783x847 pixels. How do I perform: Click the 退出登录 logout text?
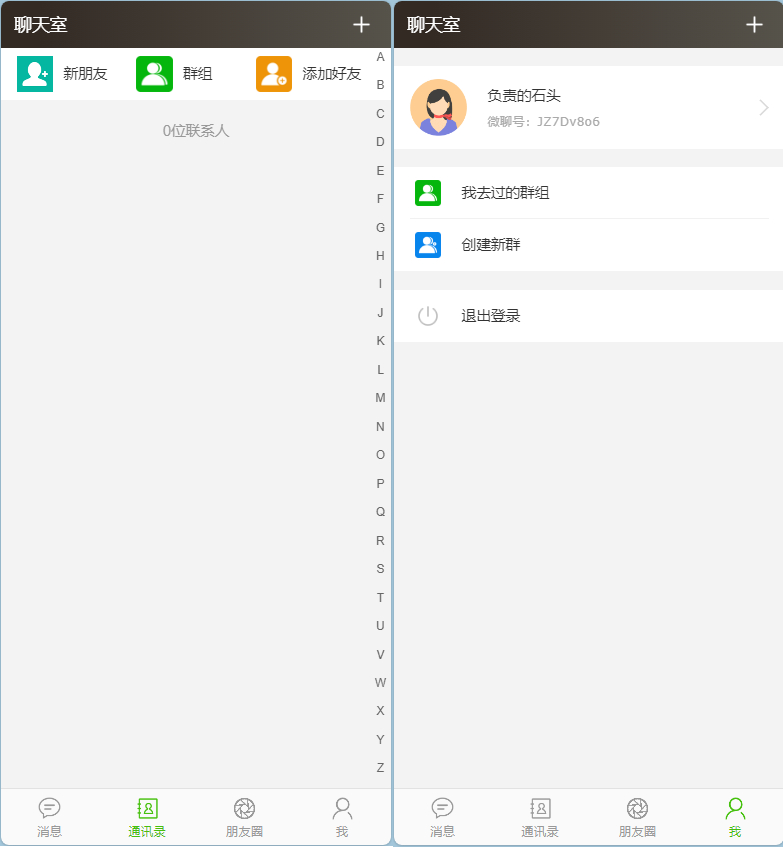click(x=491, y=316)
